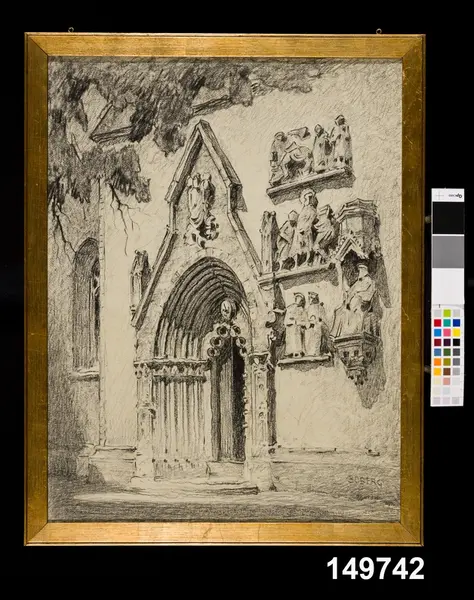The image size is (474, 600).
Task: Select the red patch on color chart
Action: 438,323
